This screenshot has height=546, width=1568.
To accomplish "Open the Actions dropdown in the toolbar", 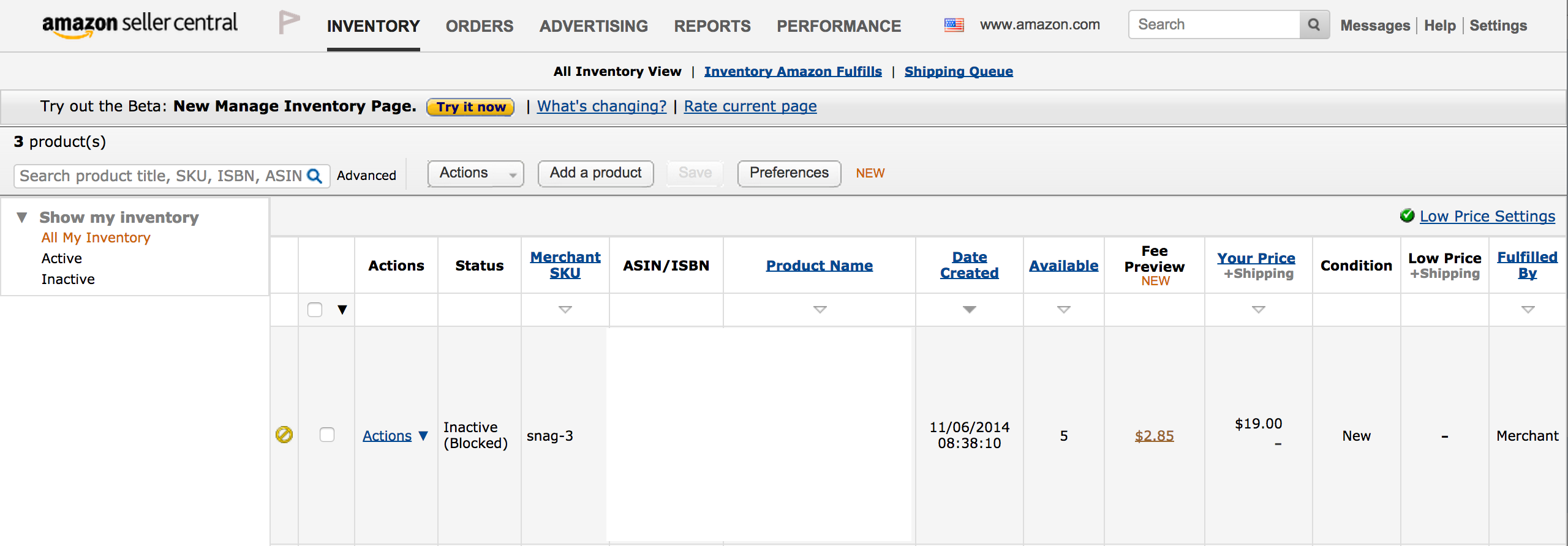I will 475,174.
